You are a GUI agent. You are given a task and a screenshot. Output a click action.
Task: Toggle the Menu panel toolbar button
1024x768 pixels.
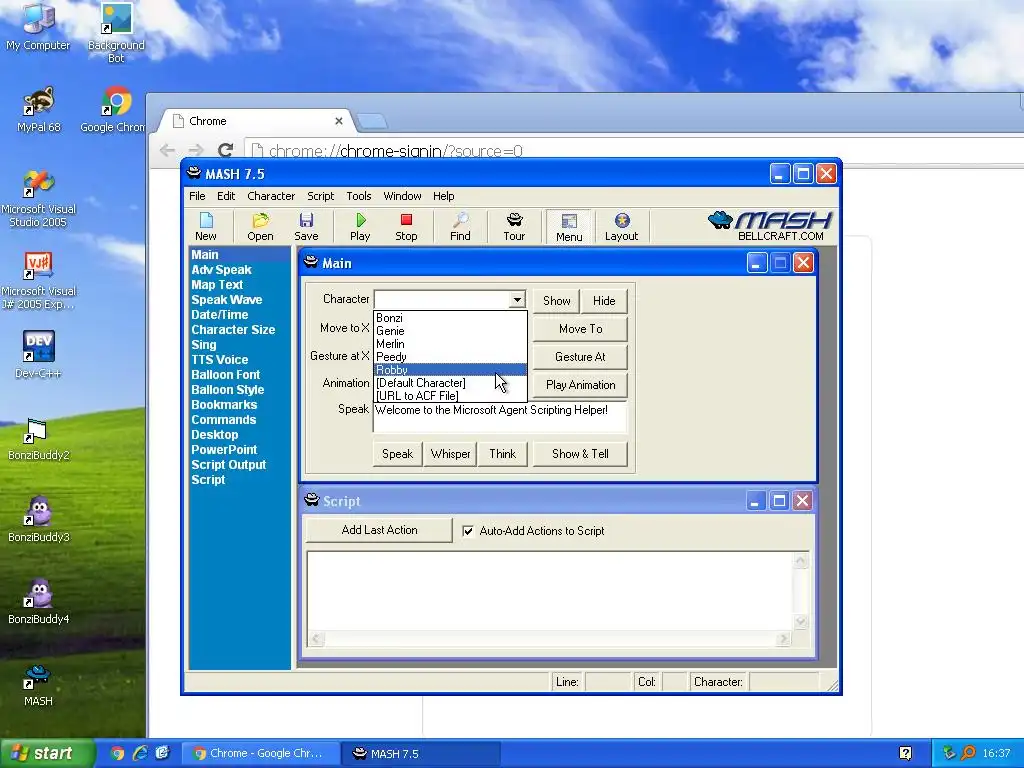tap(569, 227)
